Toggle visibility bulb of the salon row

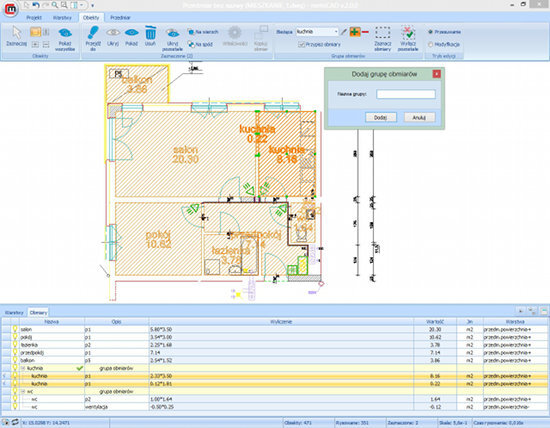point(15,329)
